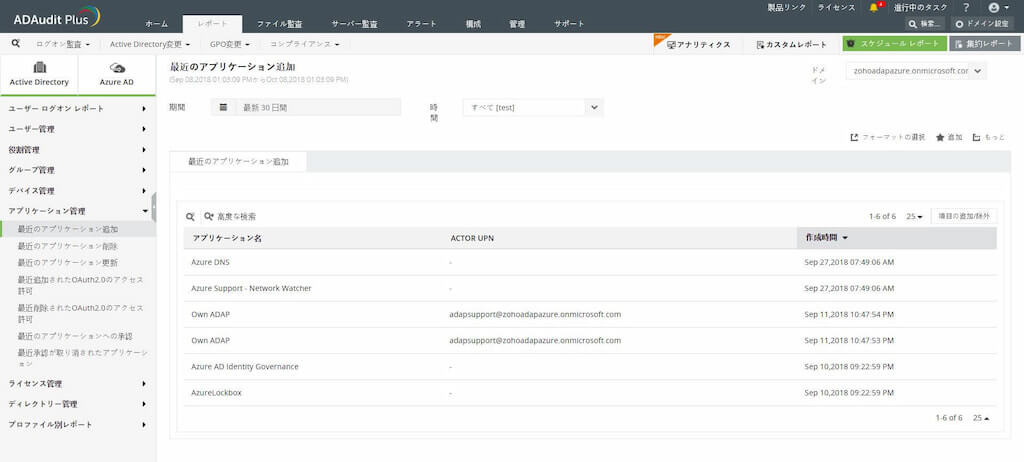The width and height of the screenshot is (1024, 462).
Task: Expand ライセンス管理 section
Action: click(78, 384)
